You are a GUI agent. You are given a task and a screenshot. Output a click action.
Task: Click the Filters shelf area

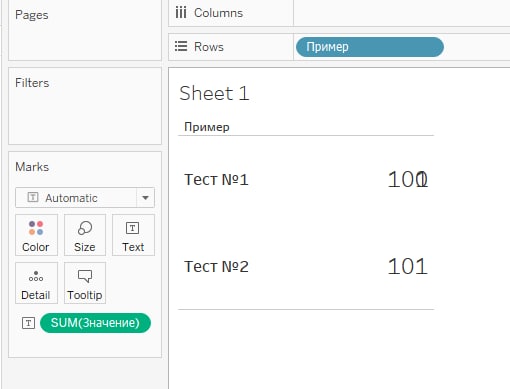85,106
